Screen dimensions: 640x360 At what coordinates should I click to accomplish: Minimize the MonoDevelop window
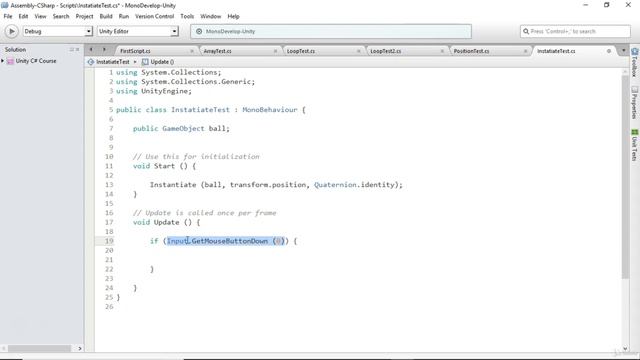click(x=585, y=5)
